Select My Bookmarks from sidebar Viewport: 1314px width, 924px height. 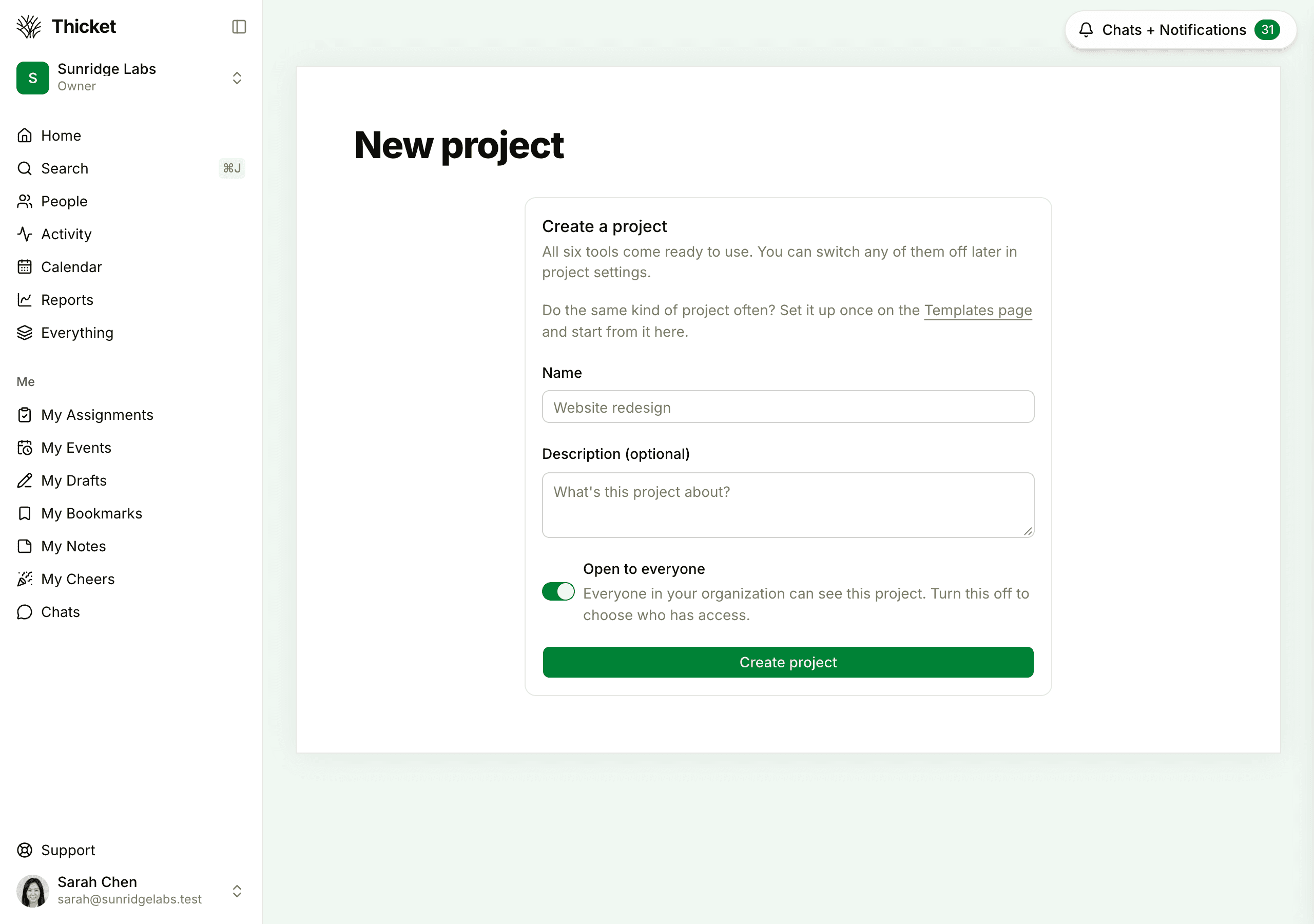pos(131,513)
